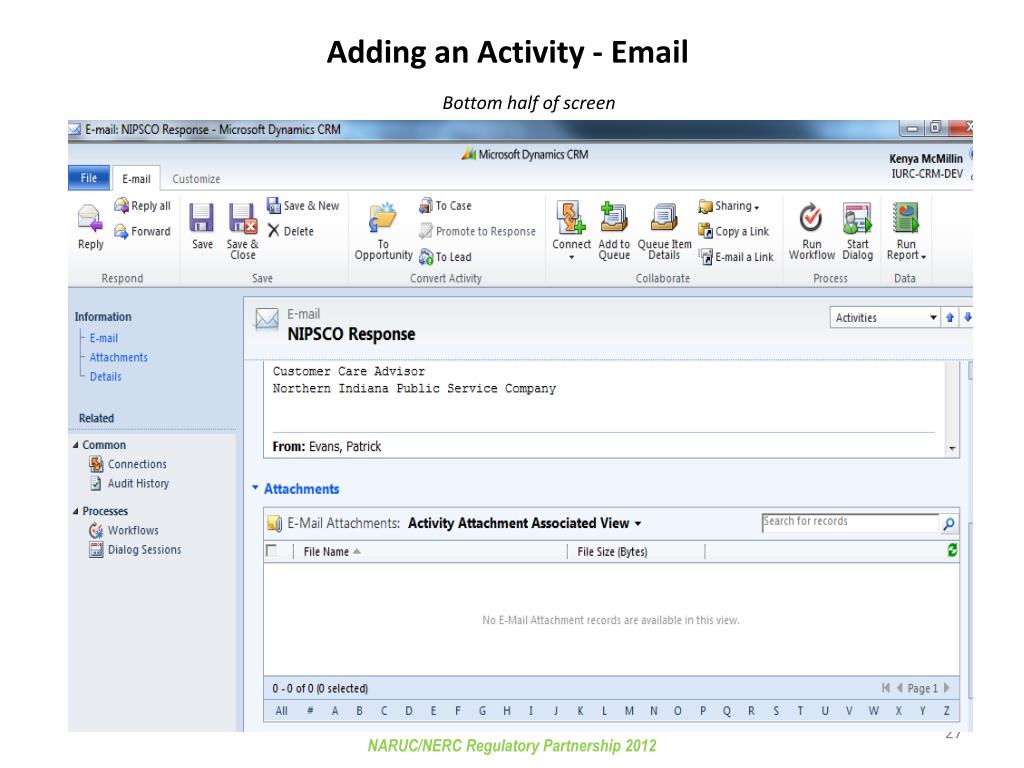Filter attachments by letter Z
Viewport: 1024px width, 768px height.
pyautogui.click(x=946, y=711)
